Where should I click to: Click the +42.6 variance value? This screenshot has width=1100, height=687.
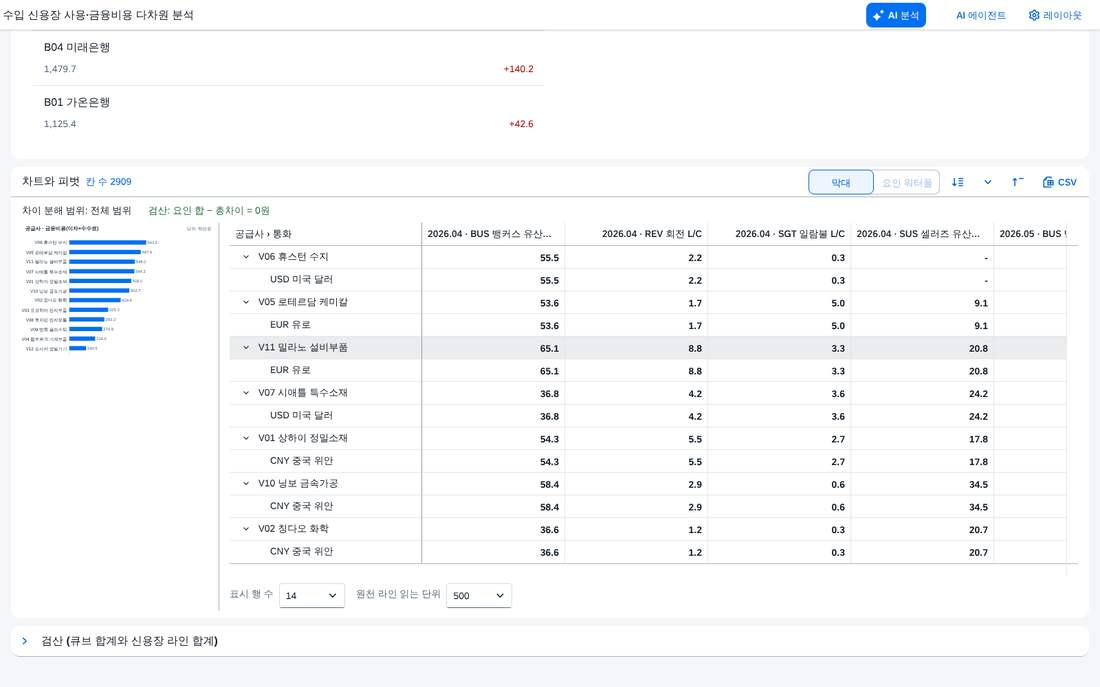(521, 124)
